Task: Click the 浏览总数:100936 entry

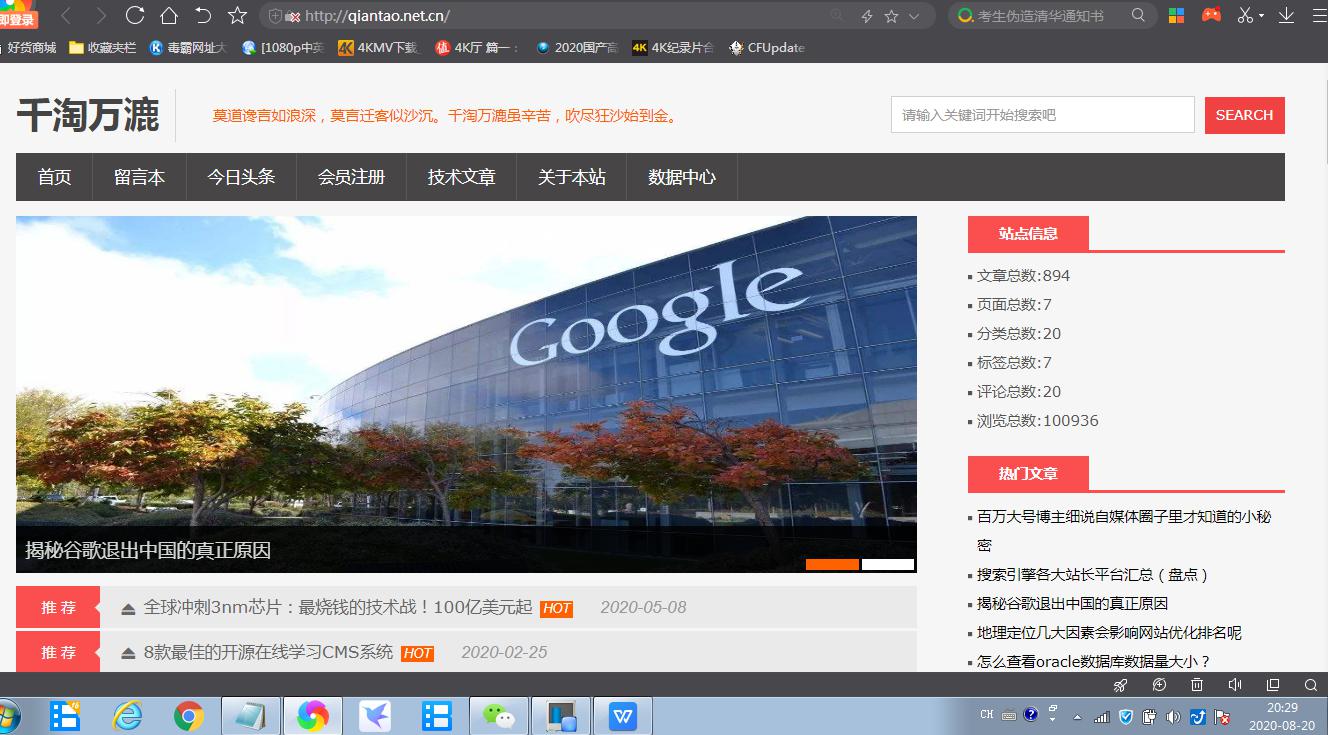Action: [x=1038, y=421]
